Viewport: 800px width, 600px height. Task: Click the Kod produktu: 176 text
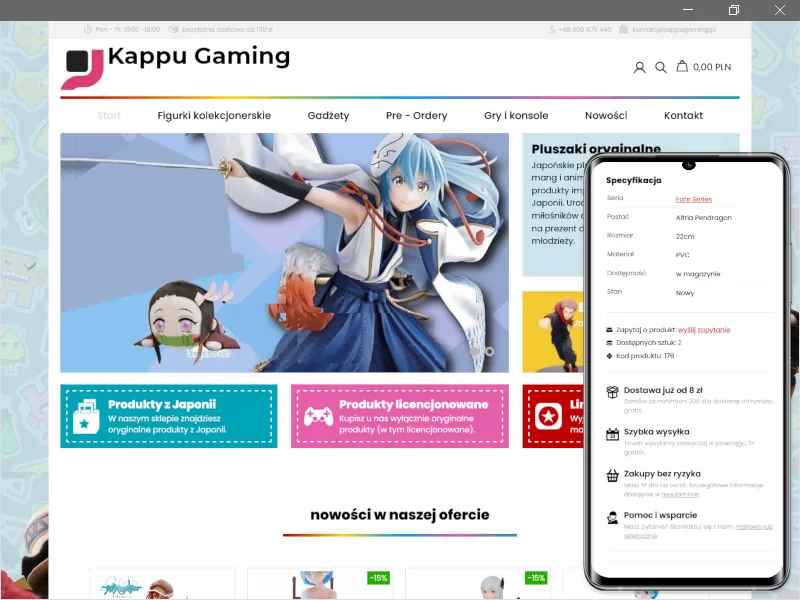coord(645,356)
